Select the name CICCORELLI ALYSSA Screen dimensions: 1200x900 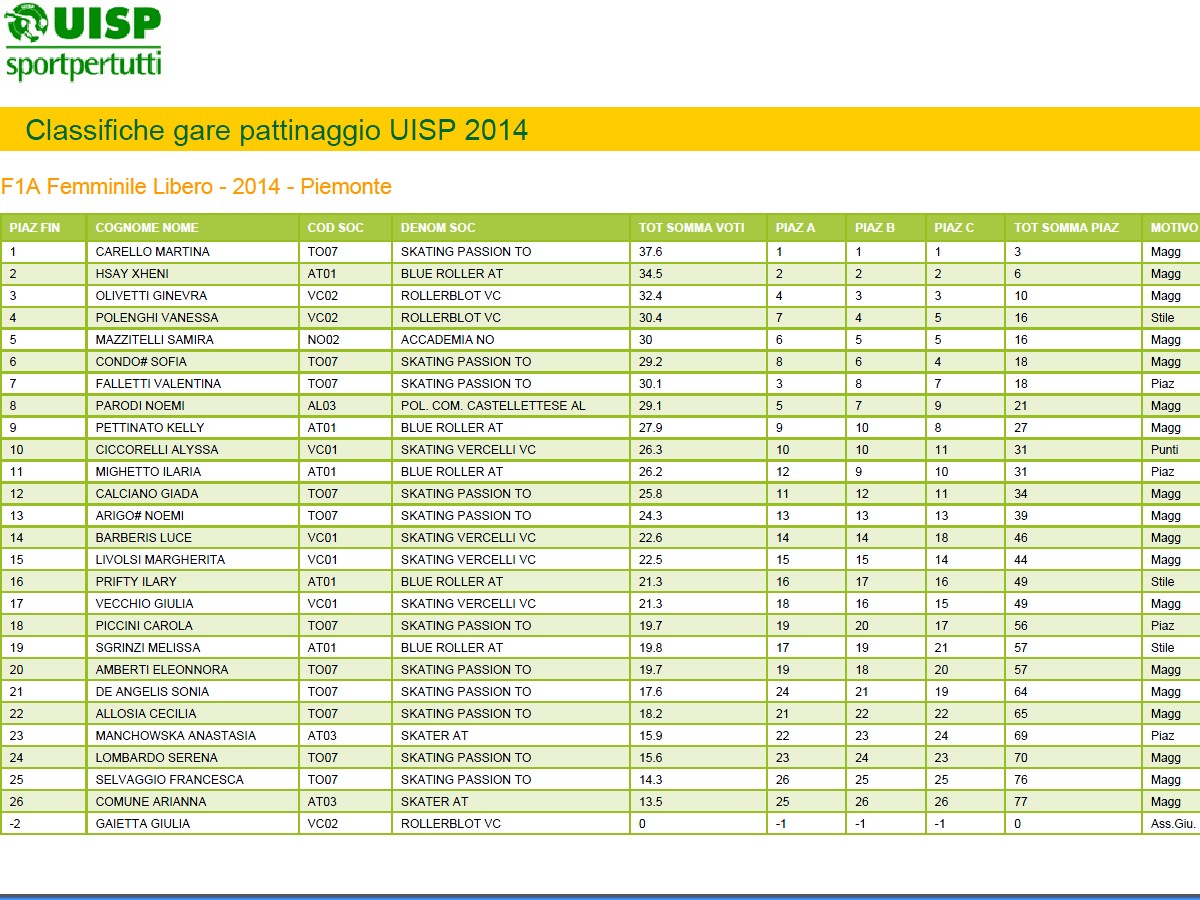[x=157, y=450]
